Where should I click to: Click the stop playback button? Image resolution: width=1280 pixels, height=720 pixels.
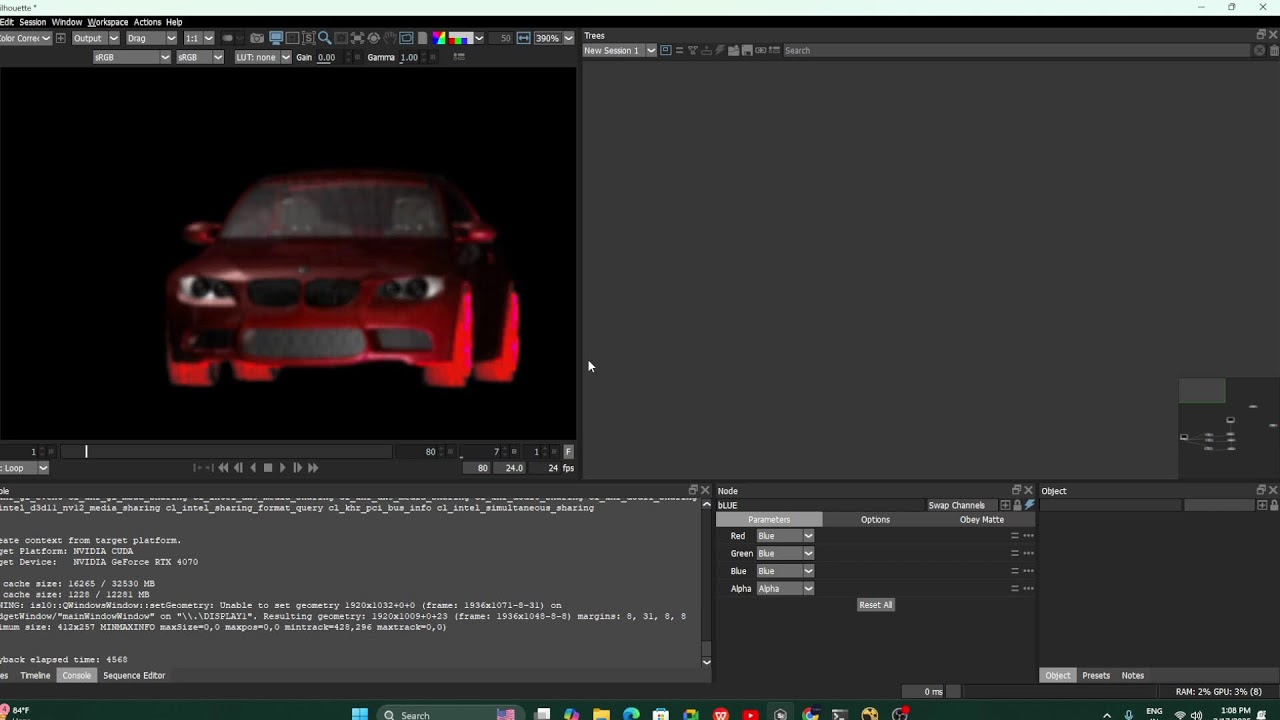[x=267, y=468]
